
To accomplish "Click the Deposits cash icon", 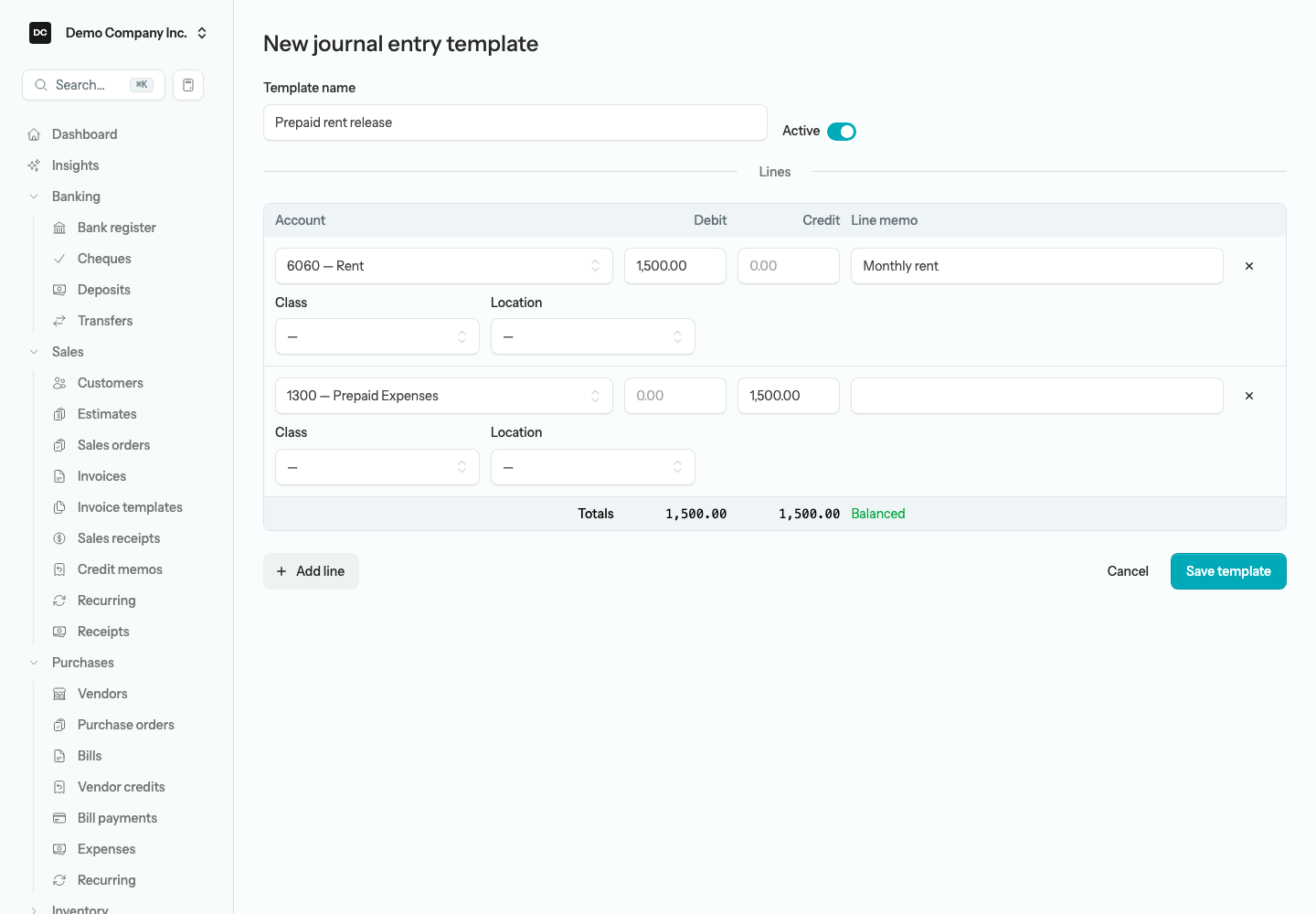I will tap(59, 290).
